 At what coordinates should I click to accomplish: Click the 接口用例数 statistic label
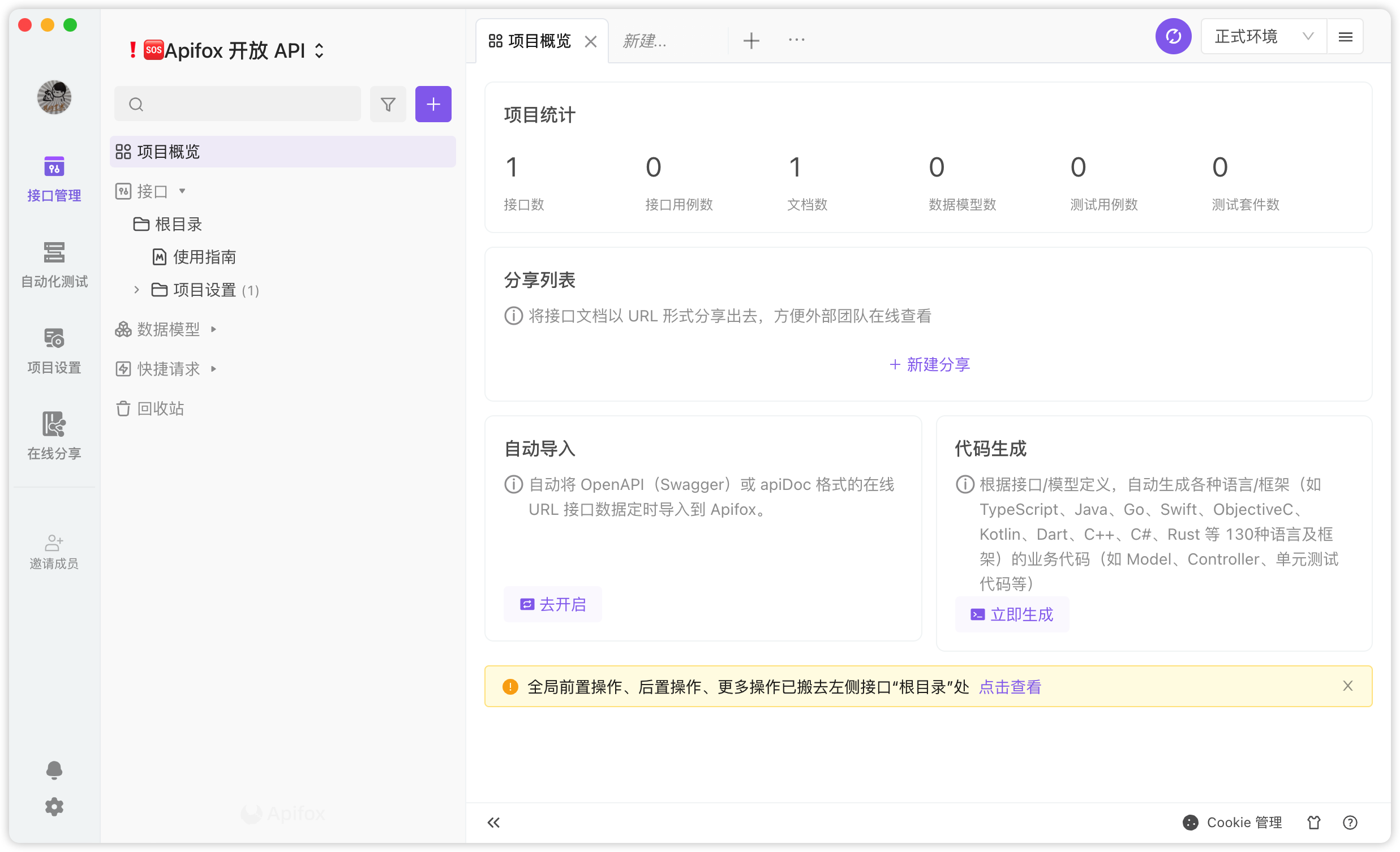679,204
